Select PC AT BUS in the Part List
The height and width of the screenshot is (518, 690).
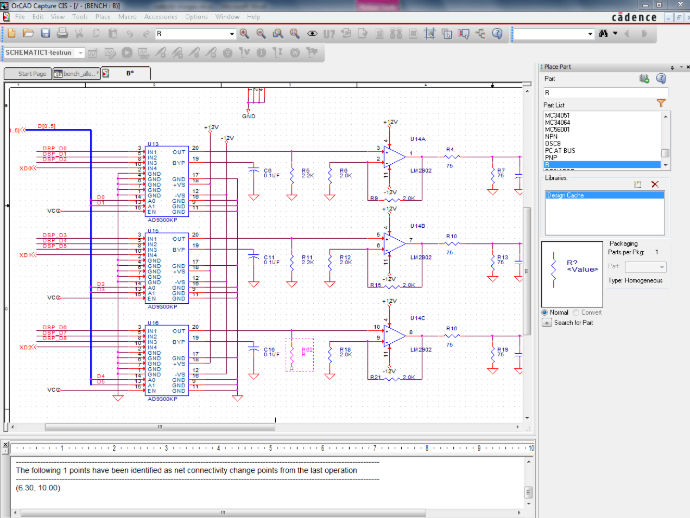[x=602, y=151]
